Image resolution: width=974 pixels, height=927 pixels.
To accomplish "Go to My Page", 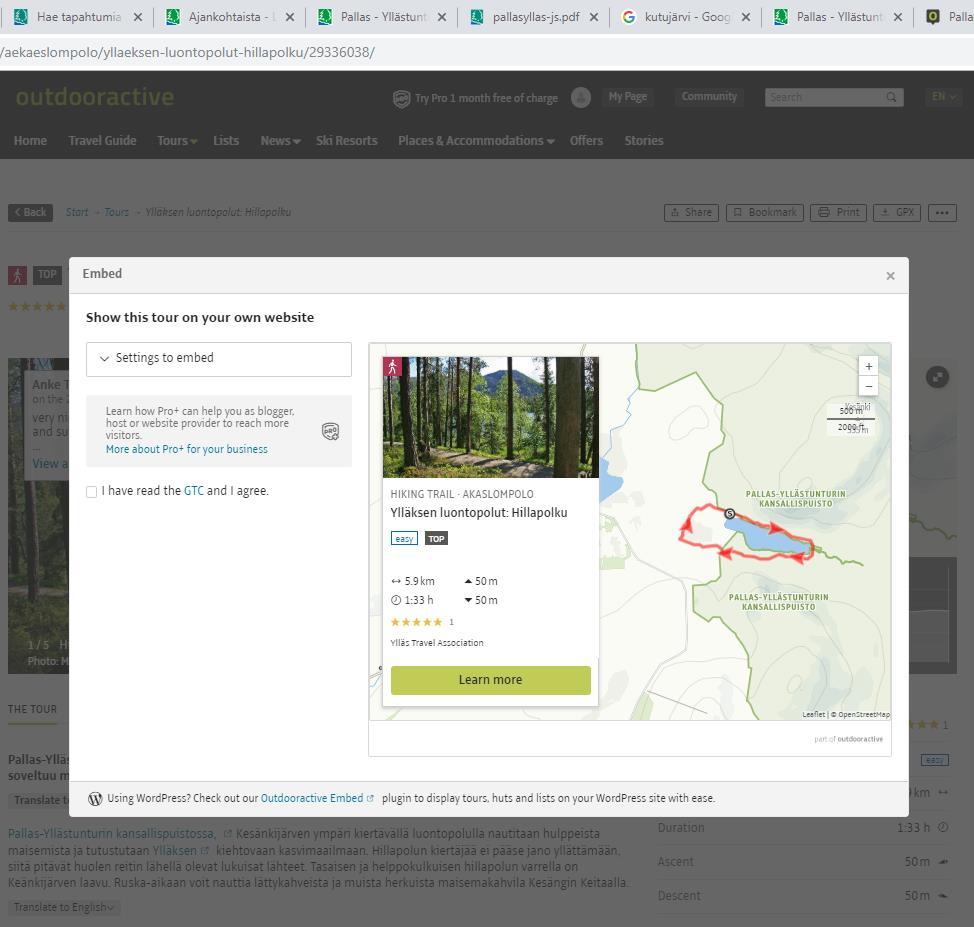I will [x=627, y=97].
